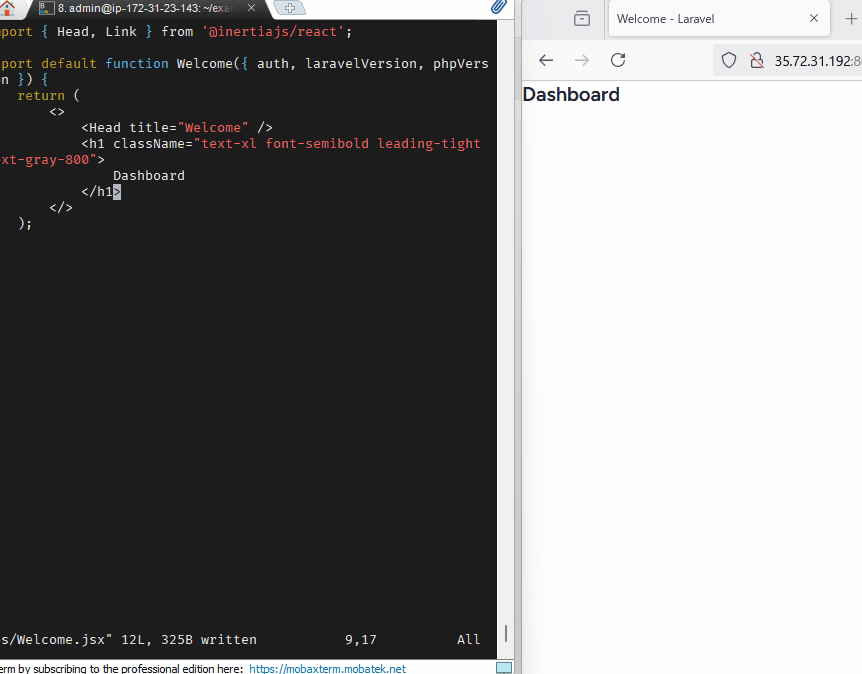This screenshot has height=674, width=862.
Task: Open the tracking protection shield icon
Action: (x=728, y=60)
